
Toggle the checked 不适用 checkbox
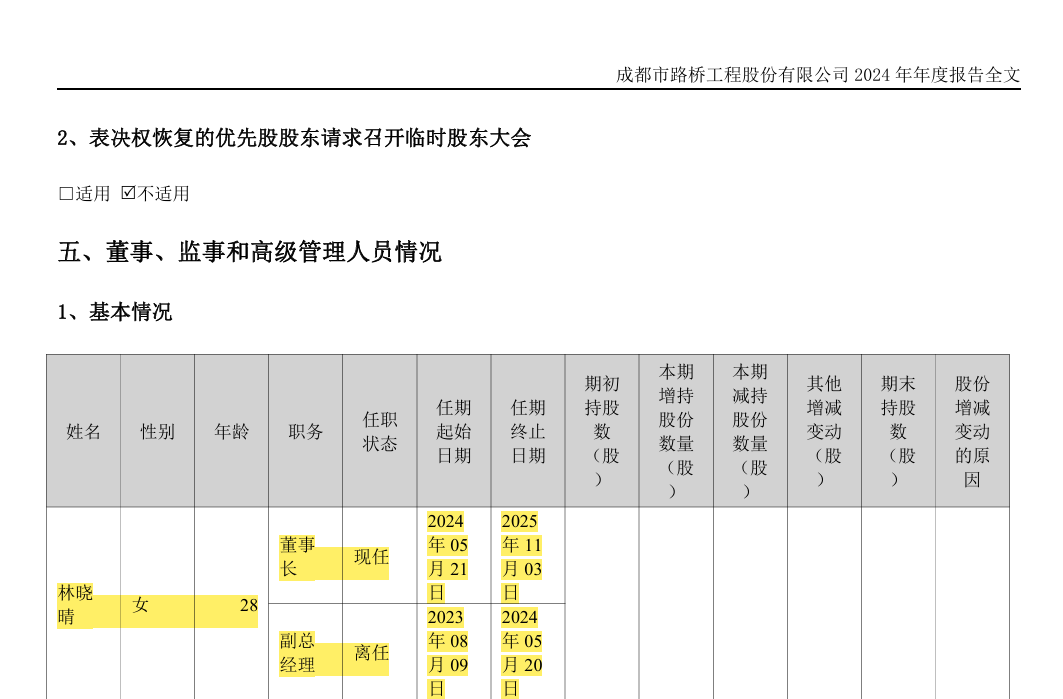pyautogui.click(x=128, y=193)
